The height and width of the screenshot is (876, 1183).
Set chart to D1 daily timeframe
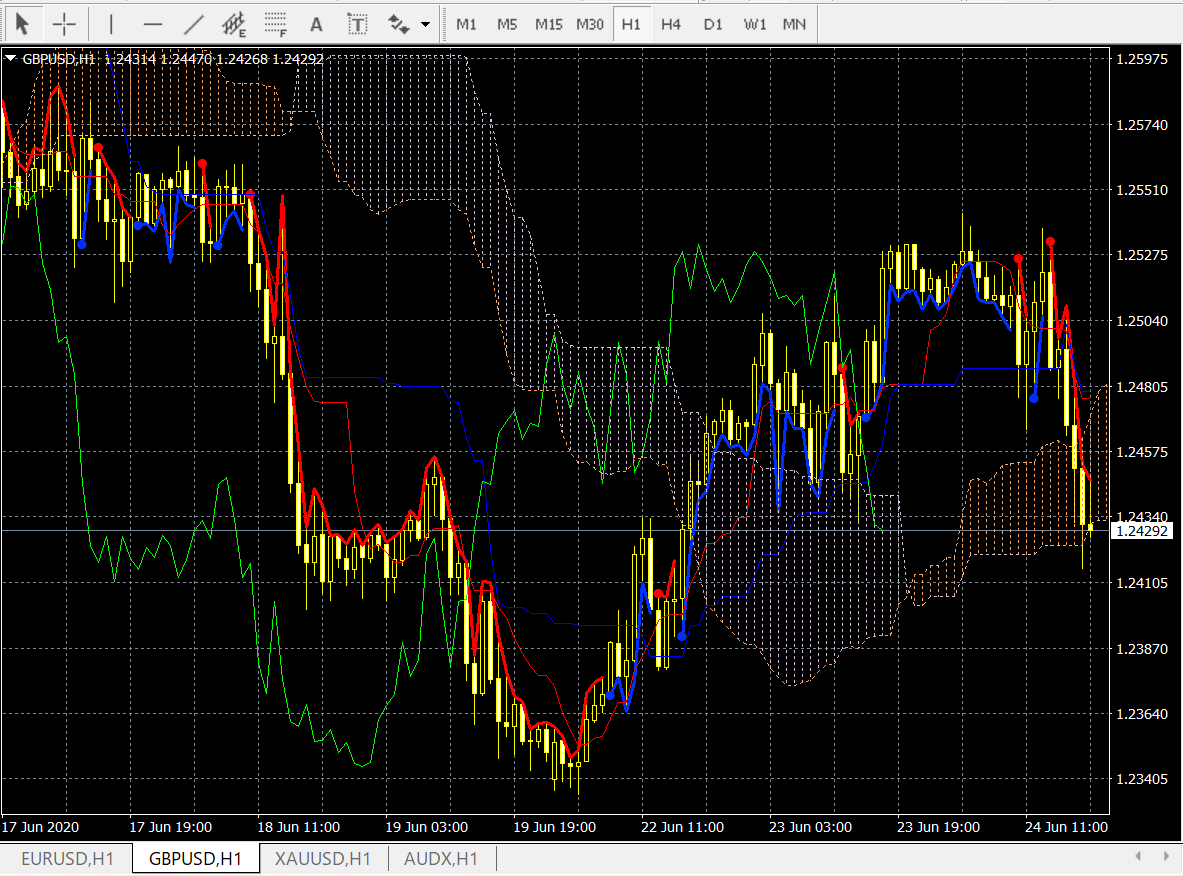[712, 23]
